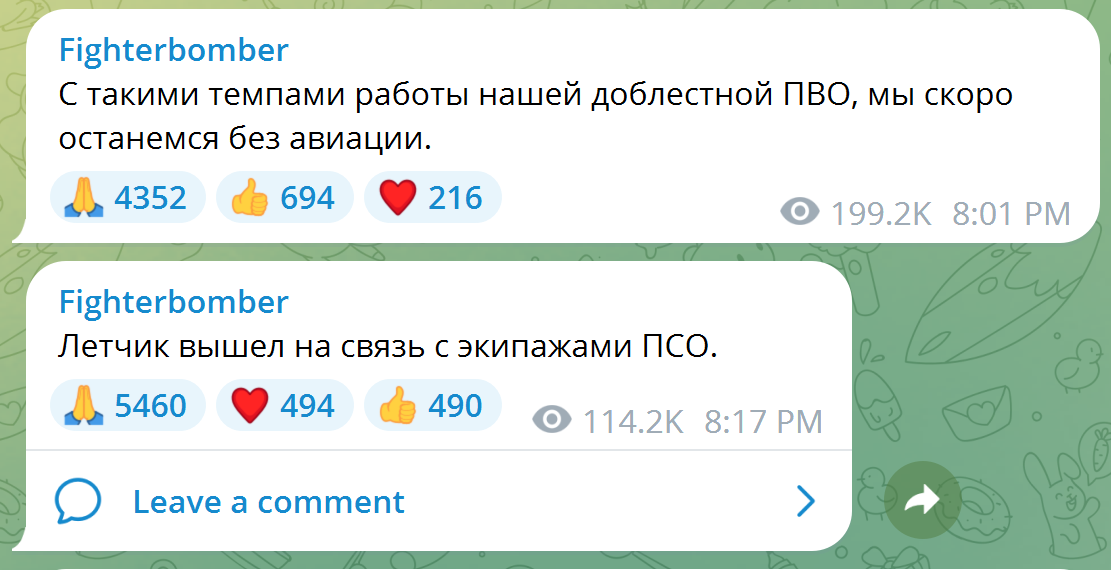The height and width of the screenshot is (570, 1111).
Task: Click the 199.2K view count
Action: tap(881, 214)
